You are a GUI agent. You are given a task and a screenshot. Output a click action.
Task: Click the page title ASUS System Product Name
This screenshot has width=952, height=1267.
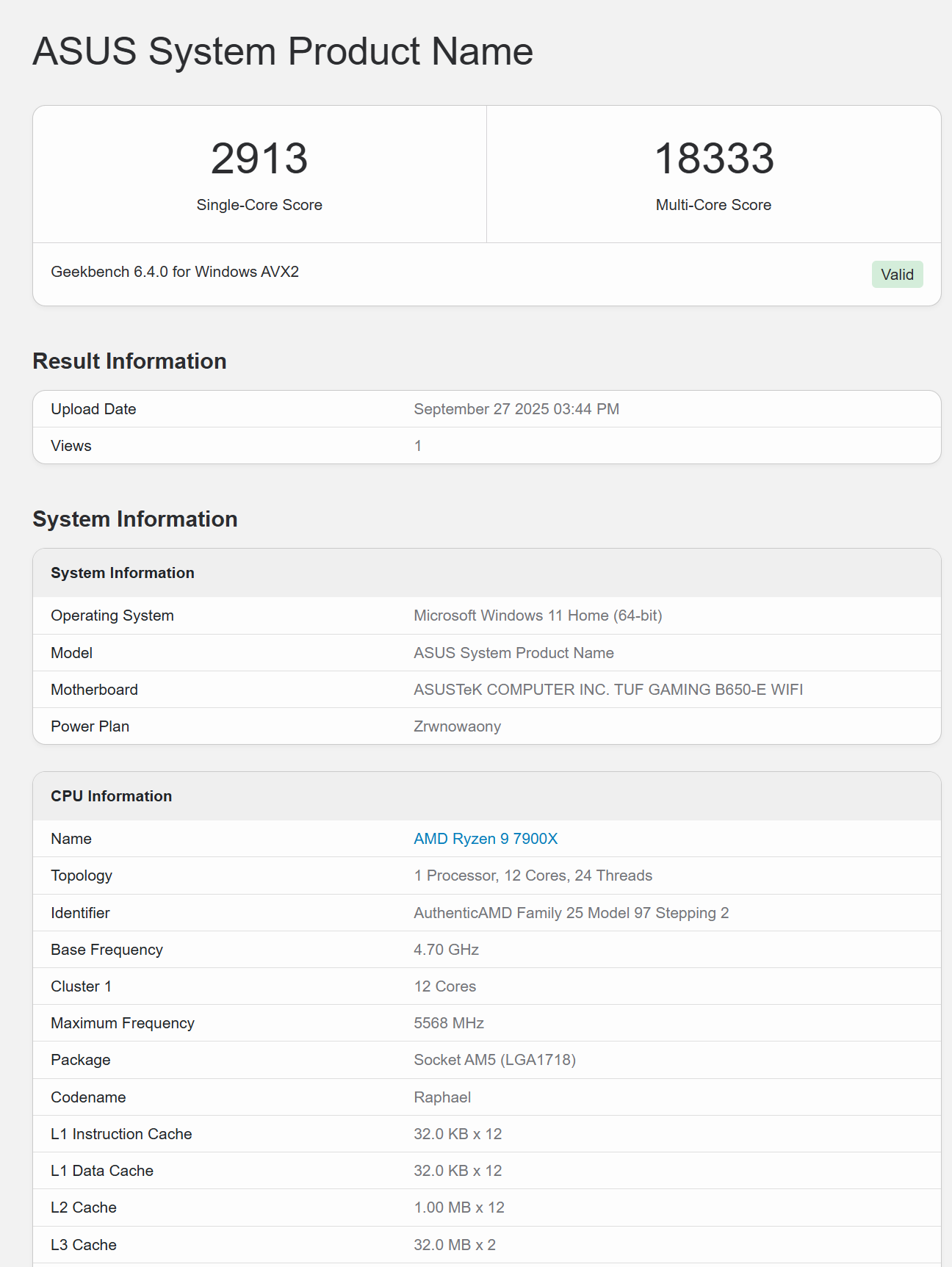pyautogui.click(x=283, y=51)
